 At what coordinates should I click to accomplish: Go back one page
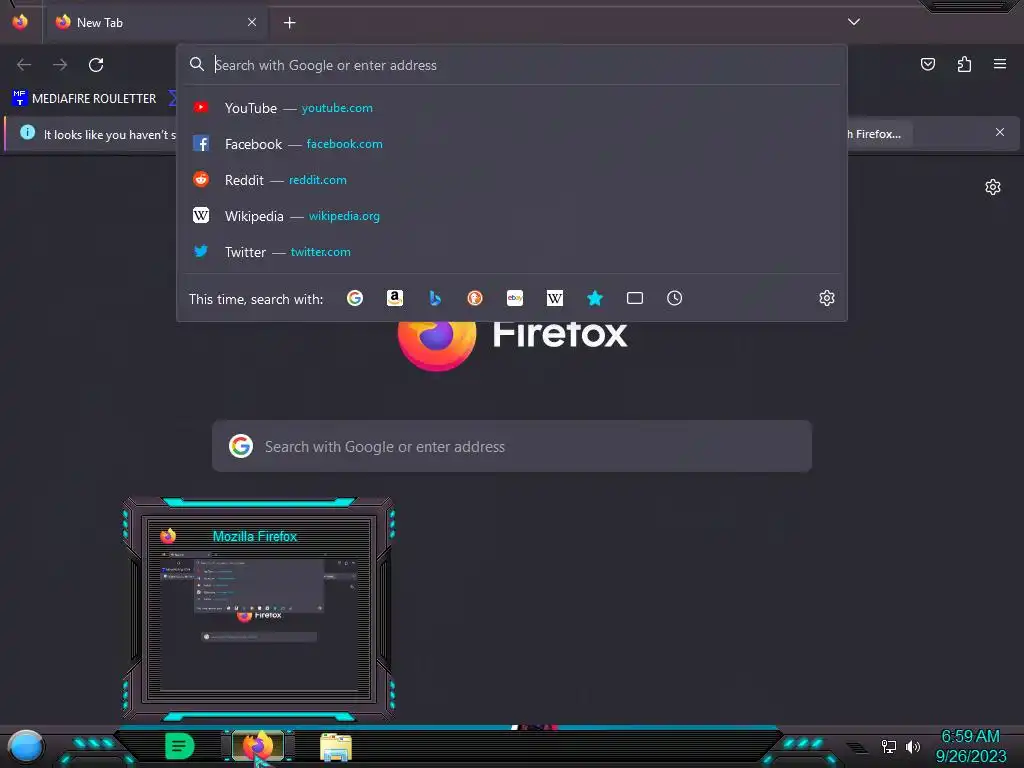tap(24, 65)
